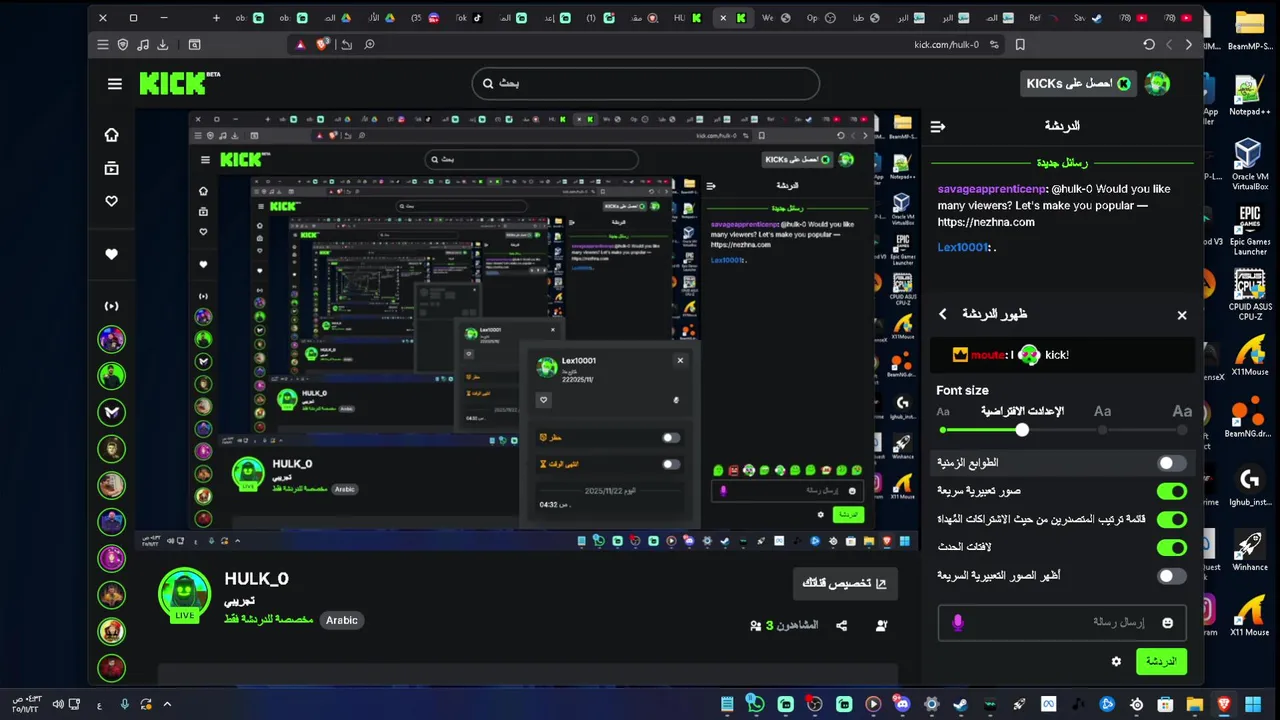Click تخصيص قناتك customize channel button
The image size is (1280, 720).
(845, 583)
